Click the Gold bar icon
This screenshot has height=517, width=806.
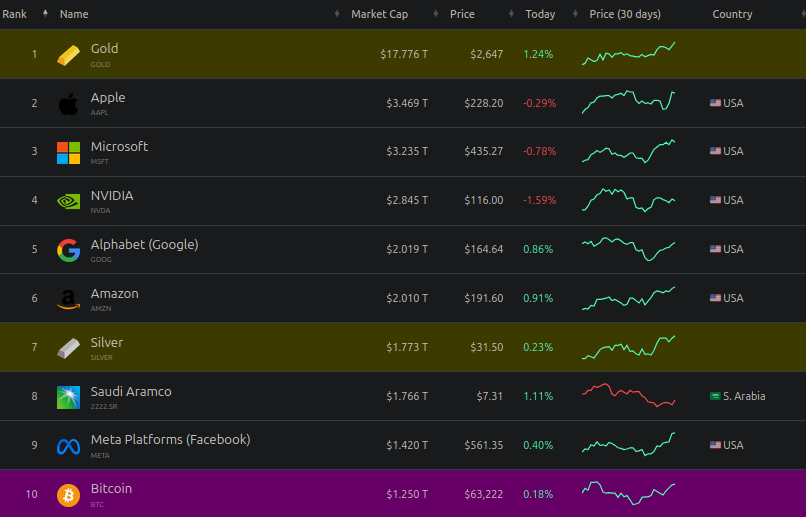(x=68, y=54)
